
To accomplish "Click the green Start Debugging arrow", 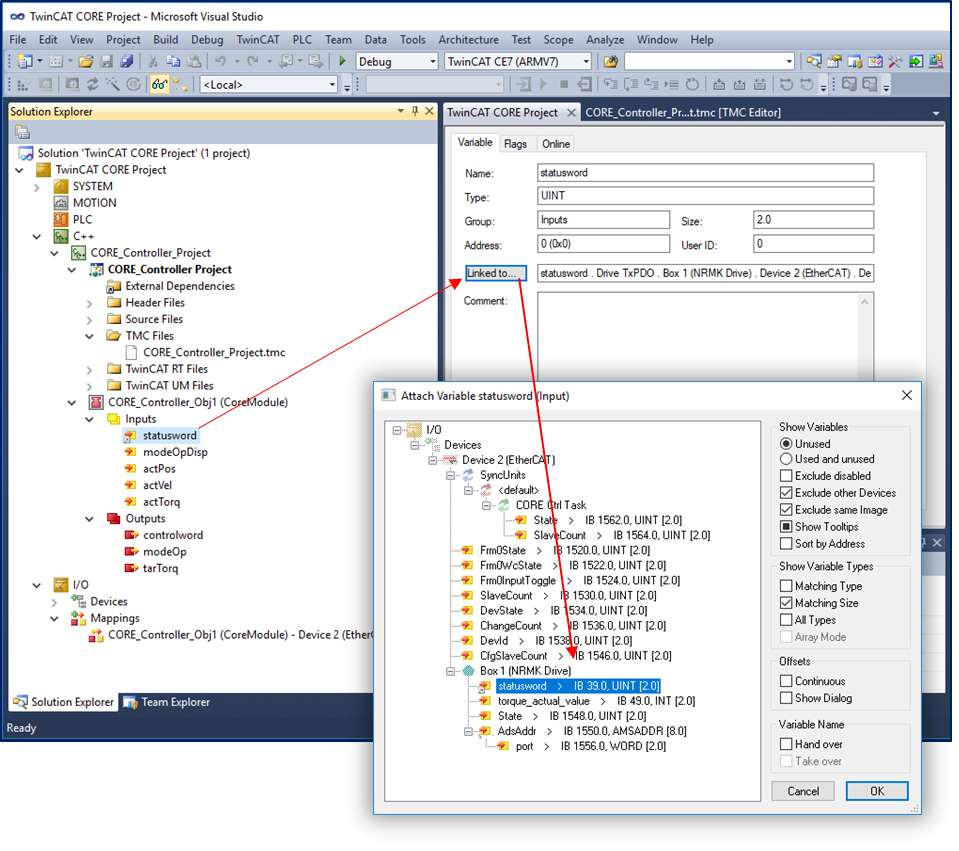I will point(342,61).
